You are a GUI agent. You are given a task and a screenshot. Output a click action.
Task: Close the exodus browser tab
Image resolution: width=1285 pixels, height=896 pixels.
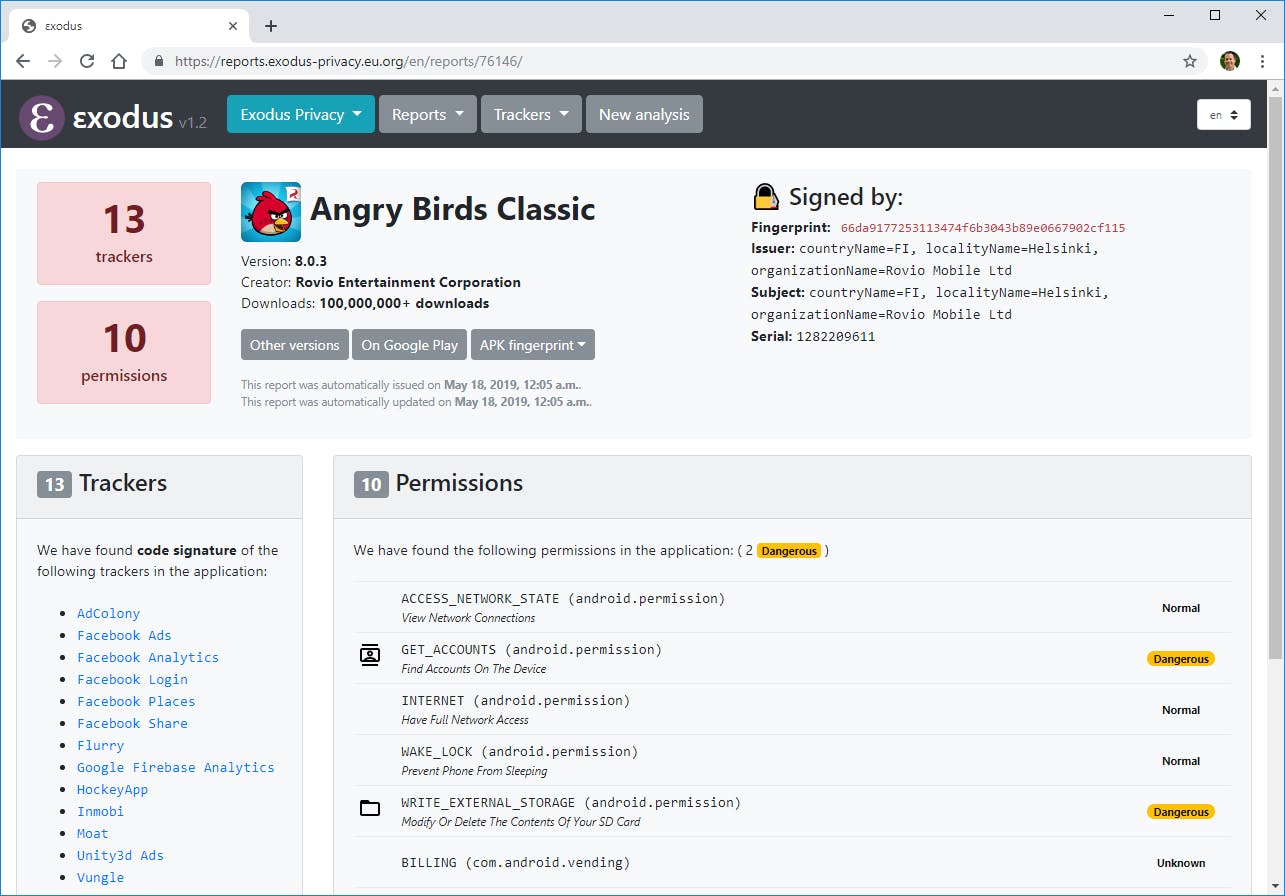click(233, 26)
